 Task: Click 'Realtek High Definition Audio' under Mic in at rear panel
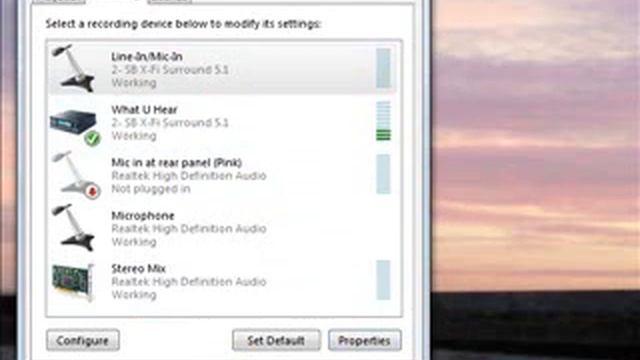tap(189, 176)
